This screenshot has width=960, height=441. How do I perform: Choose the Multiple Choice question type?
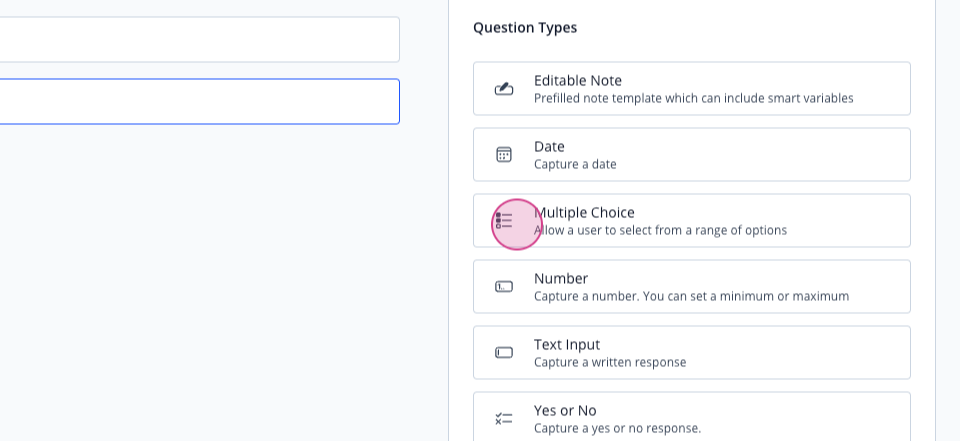coord(692,220)
